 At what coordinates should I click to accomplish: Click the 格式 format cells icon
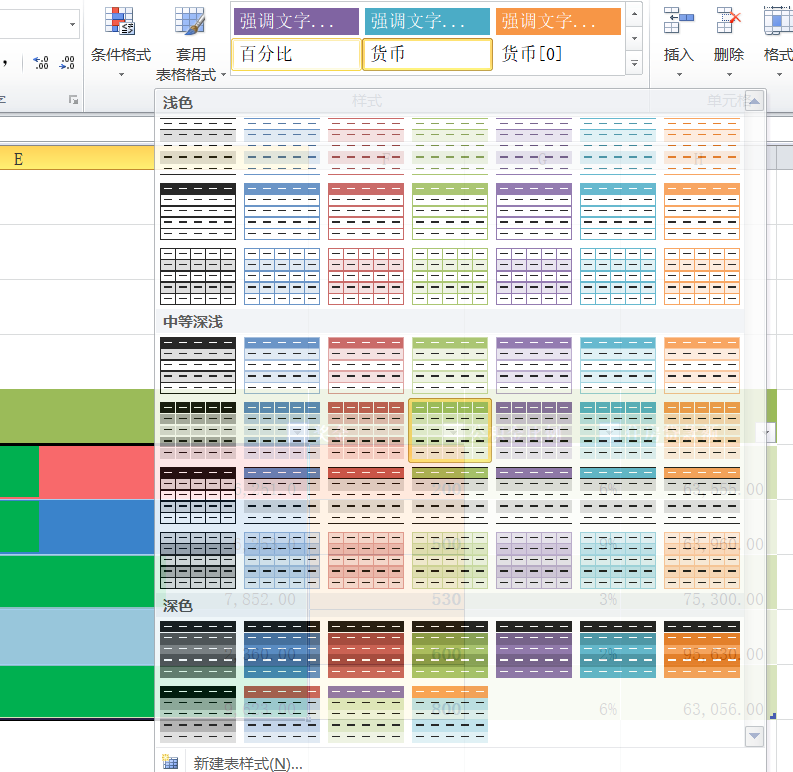pos(777,22)
